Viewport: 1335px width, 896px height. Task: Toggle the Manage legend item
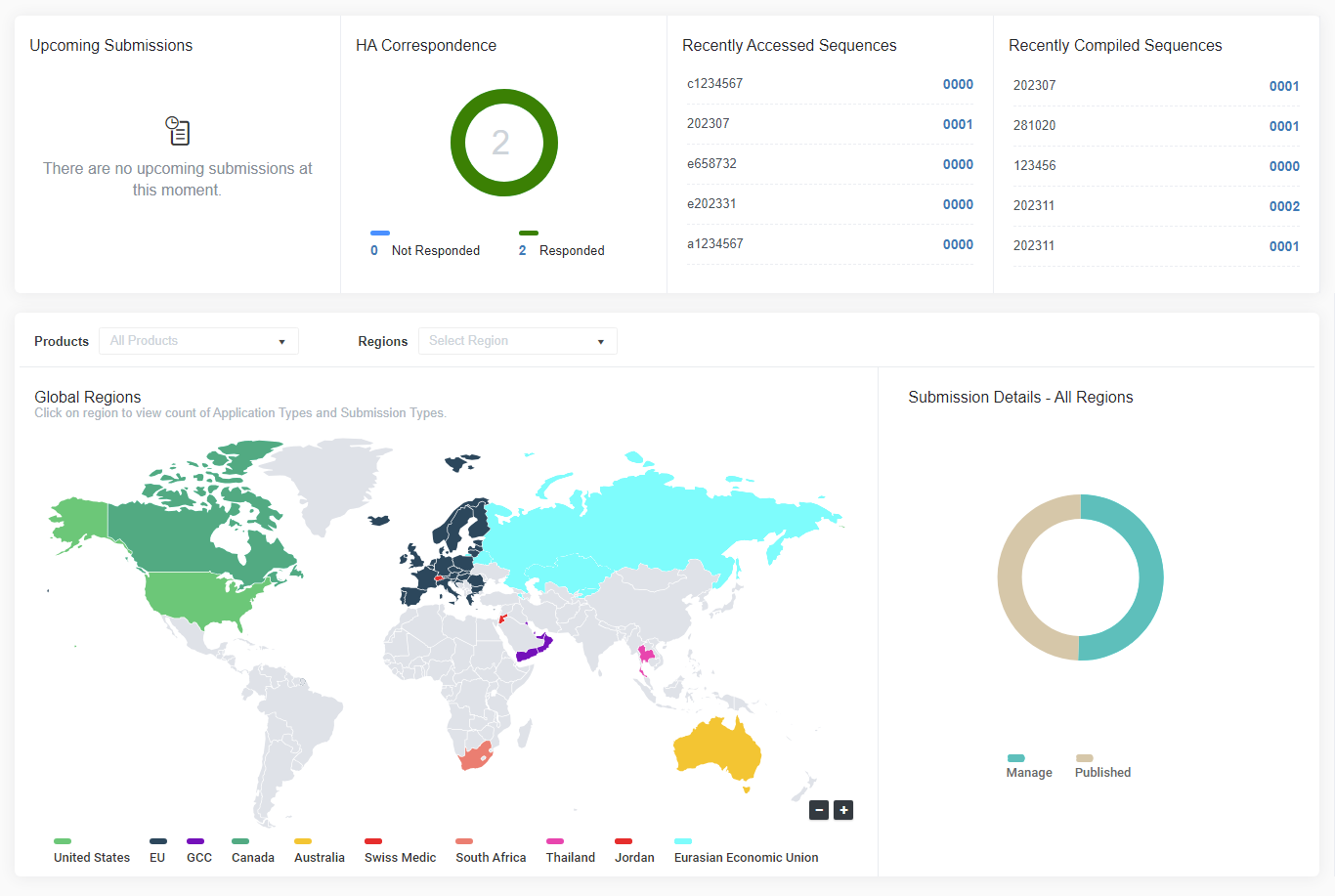[1028, 766]
